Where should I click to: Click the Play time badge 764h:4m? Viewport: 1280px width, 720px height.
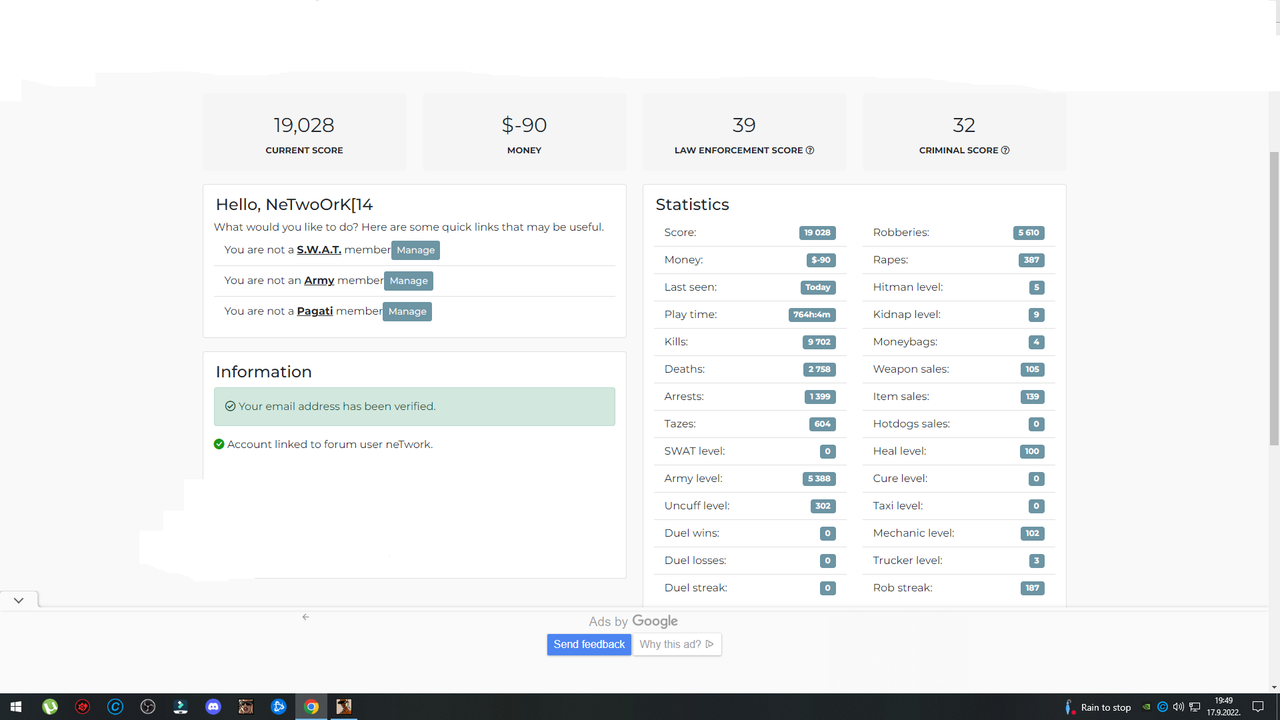coord(811,315)
